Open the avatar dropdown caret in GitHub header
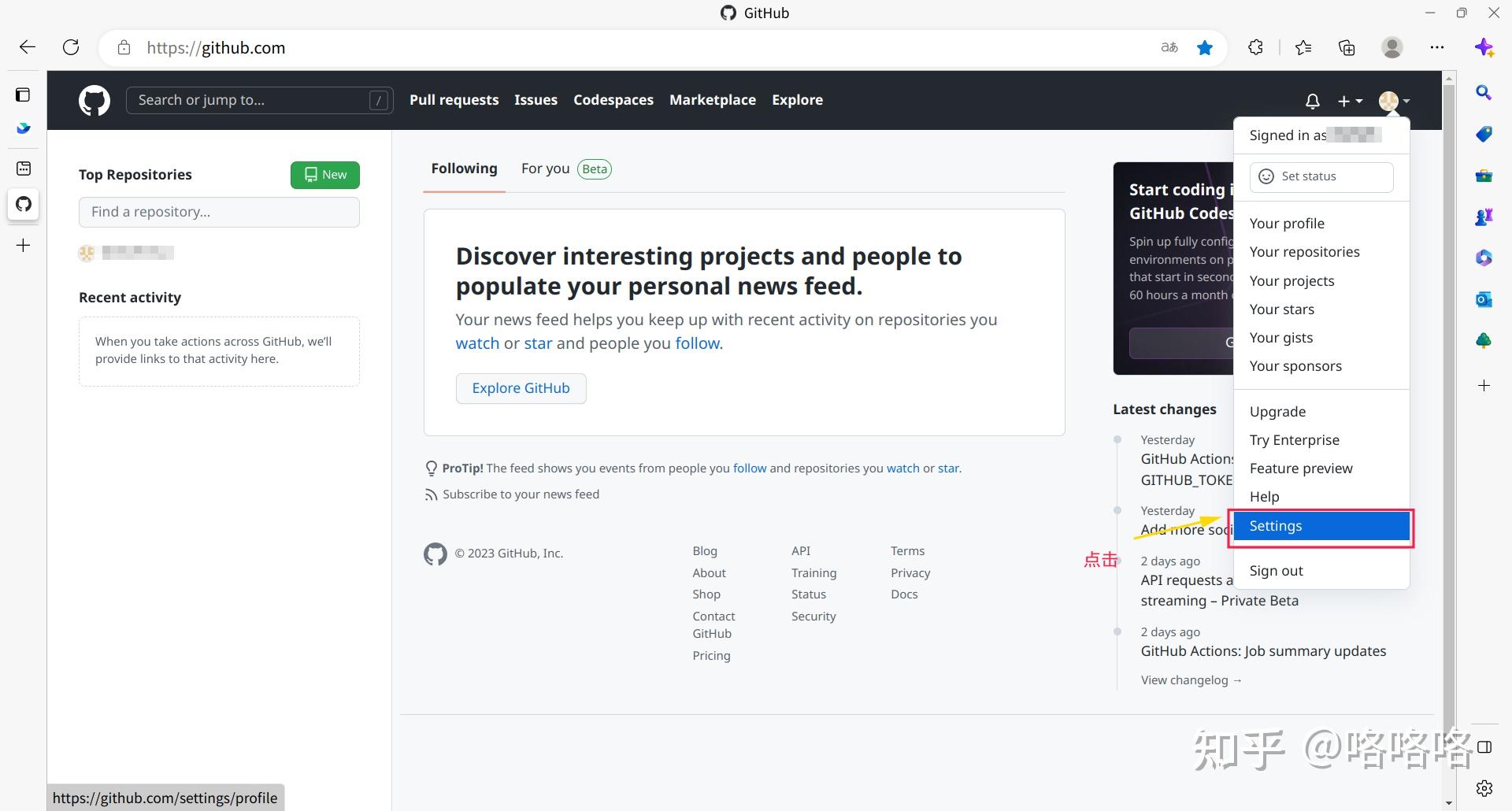Image resolution: width=1512 pixels, height=811 pixels. tap(1405, 101)
